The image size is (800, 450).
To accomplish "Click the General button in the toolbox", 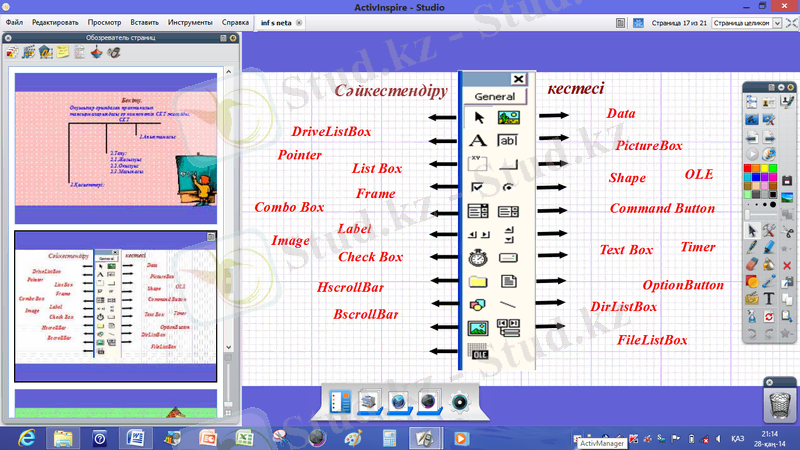I will click(494, 97).
